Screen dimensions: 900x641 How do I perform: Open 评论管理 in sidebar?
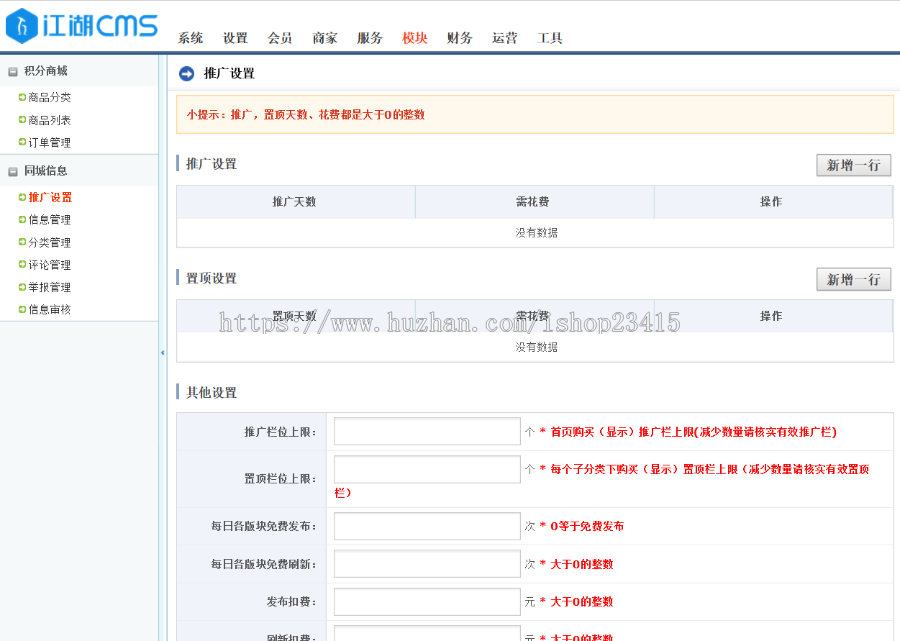coord(49,265)
